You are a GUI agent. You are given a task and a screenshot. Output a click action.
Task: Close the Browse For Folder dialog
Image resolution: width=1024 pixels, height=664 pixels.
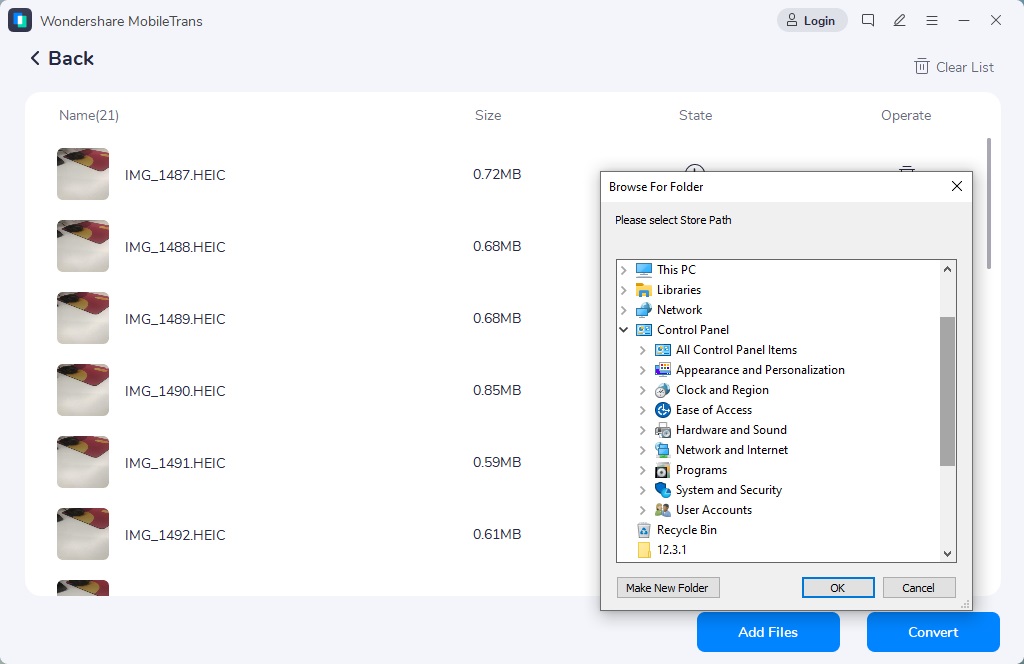(957, 186)
